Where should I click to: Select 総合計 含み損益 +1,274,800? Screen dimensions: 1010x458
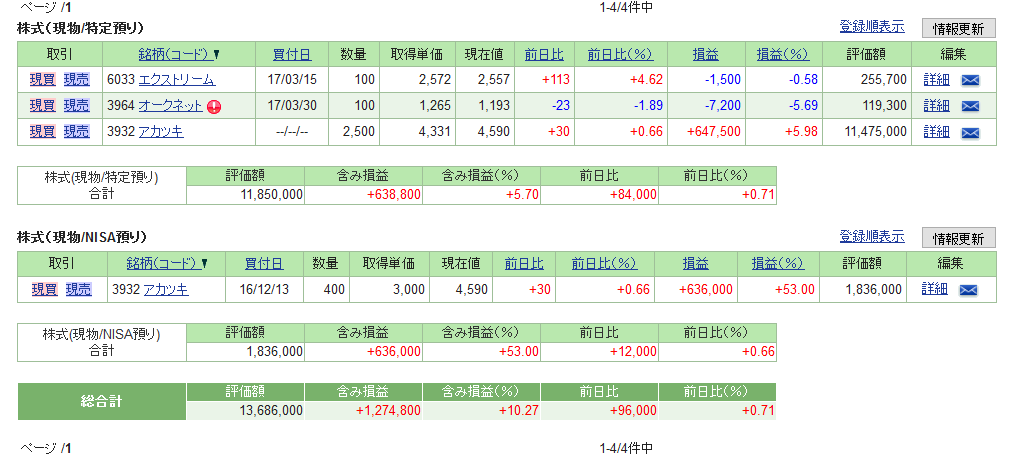(388, 410)
